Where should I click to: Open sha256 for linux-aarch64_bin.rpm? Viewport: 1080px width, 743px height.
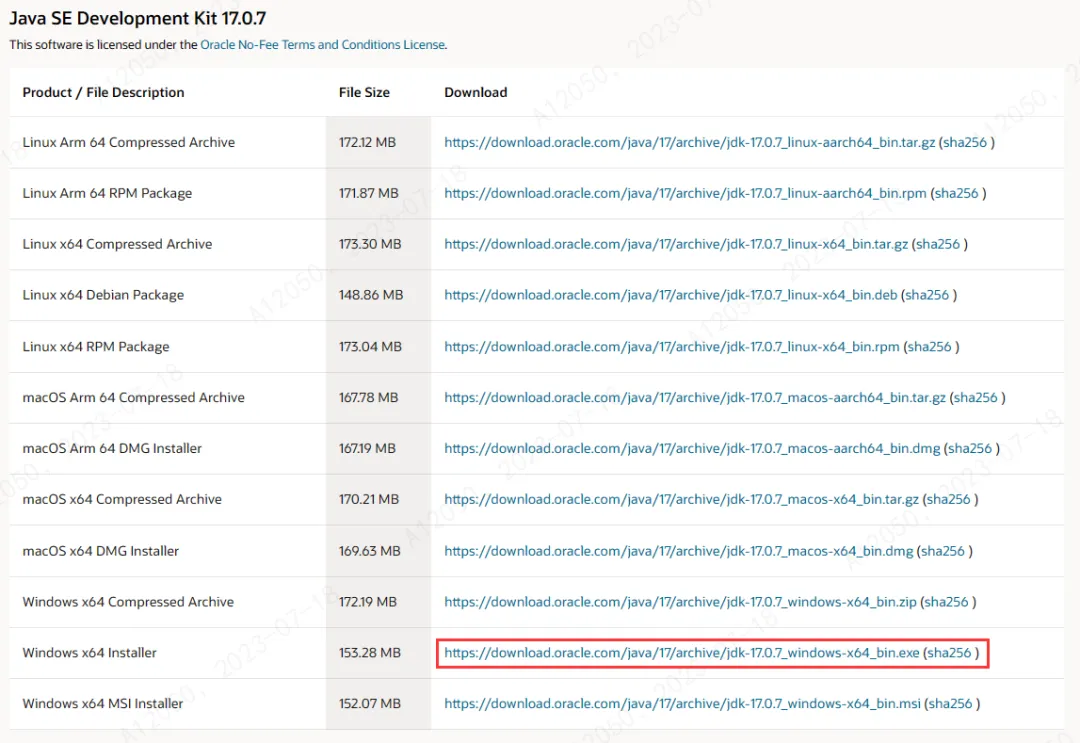click(957, 193)
